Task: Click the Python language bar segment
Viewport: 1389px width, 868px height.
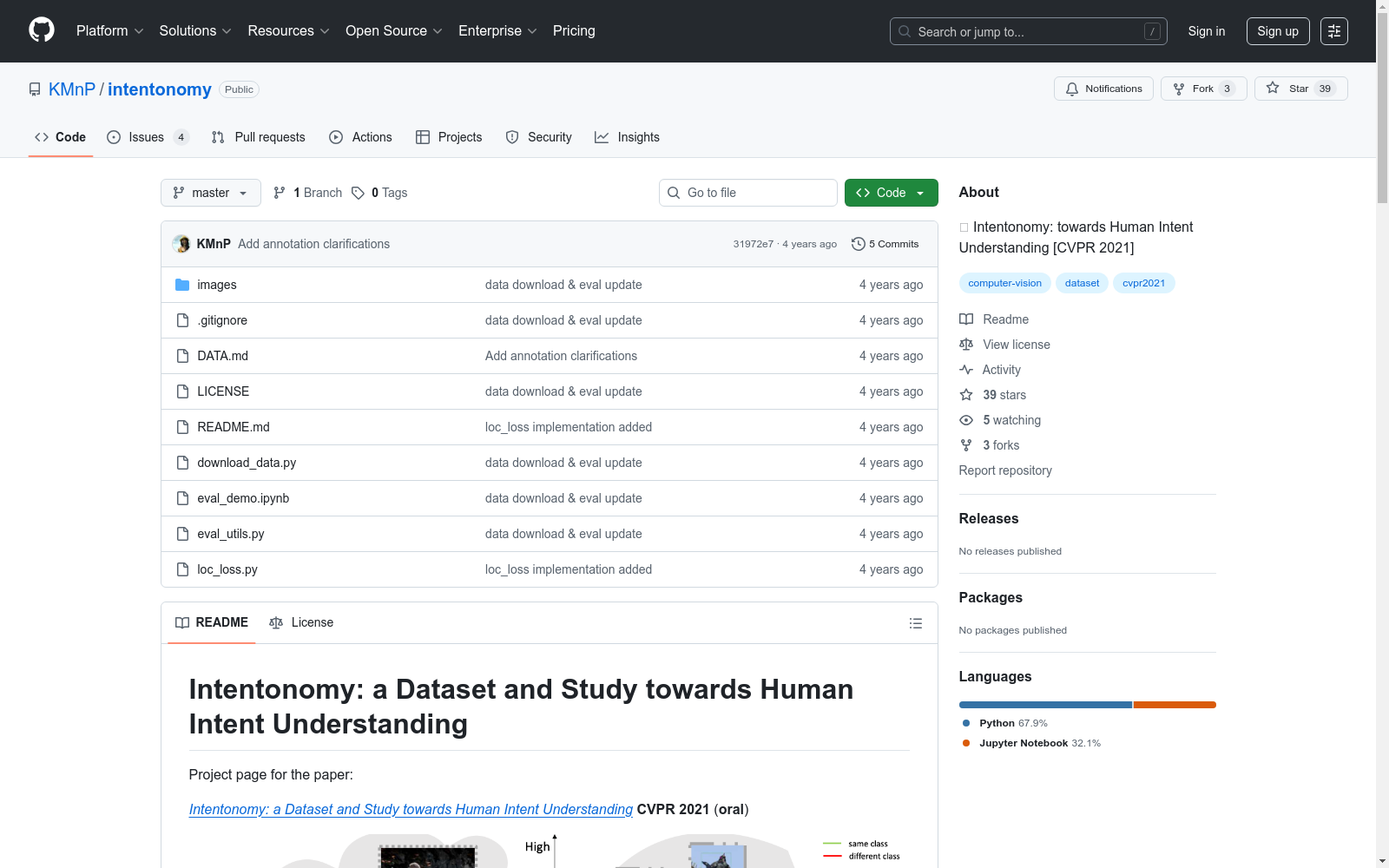Action: click(x=1045, y=705)
